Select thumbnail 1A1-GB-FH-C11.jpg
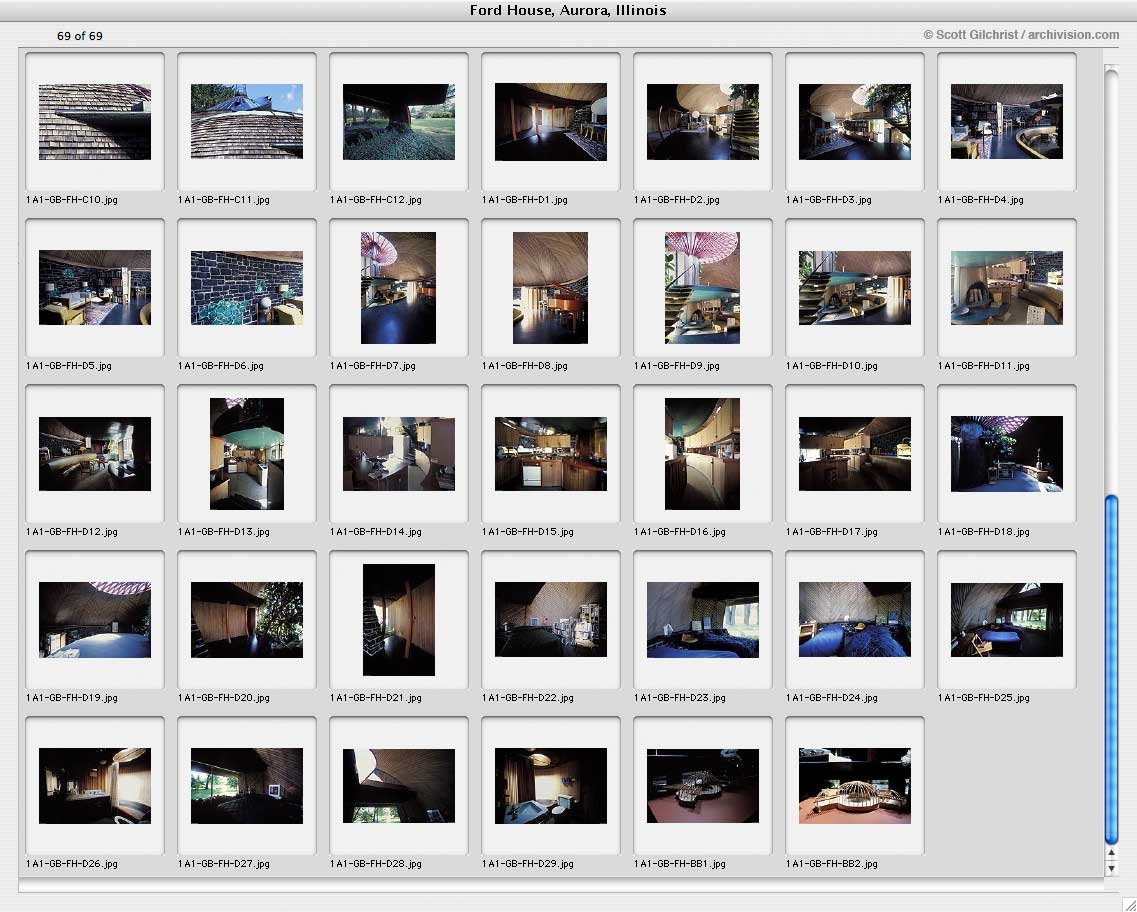The width and height of the screenshot is (1137, 912). click(x=247, y=122)
